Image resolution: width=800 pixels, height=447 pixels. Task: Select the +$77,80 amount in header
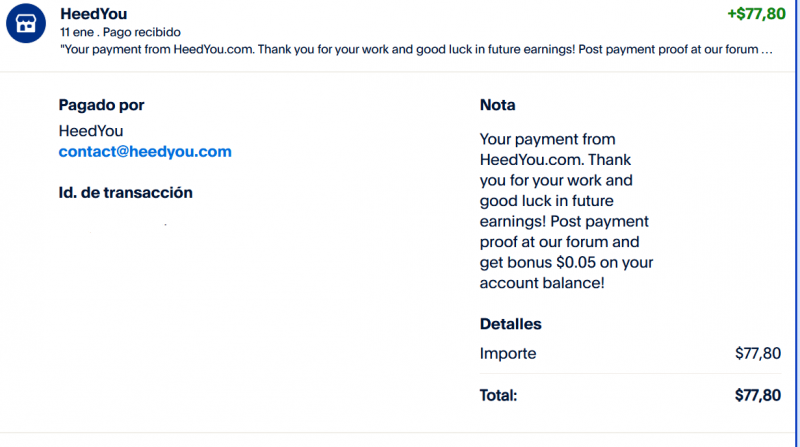point(755,14)
